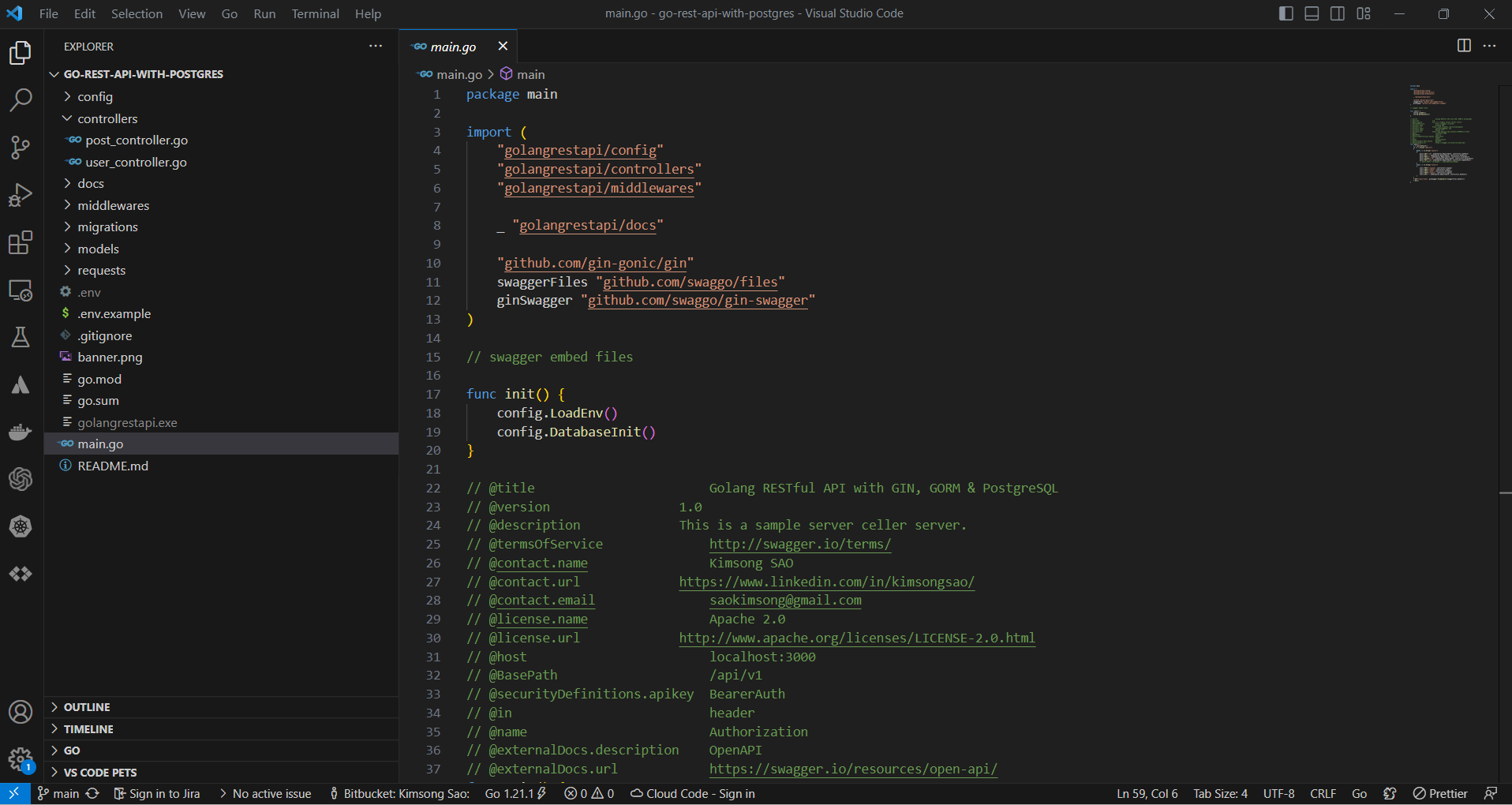Open editor More Actions ellipsis

click(1489, 46)
